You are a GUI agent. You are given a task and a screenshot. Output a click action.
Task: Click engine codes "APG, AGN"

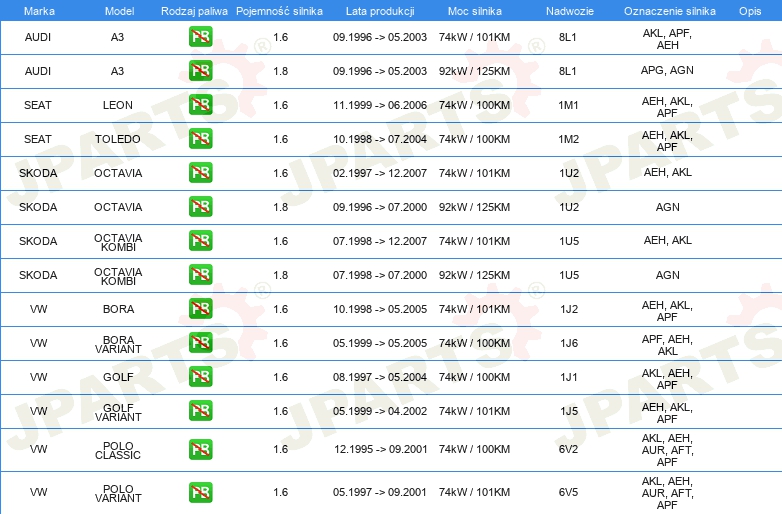pyautogui.click(x=667, y=70)
